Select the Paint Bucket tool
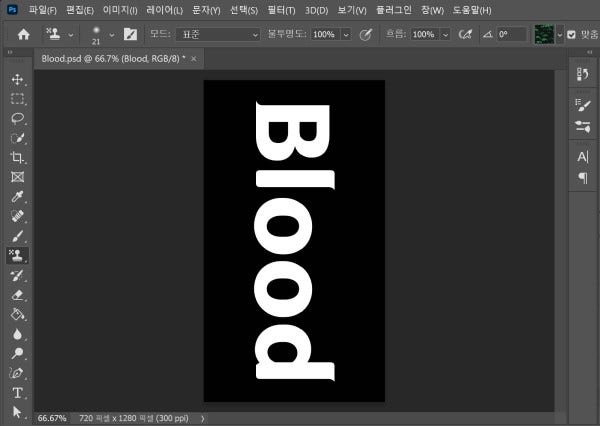 (x=17, y=314)
